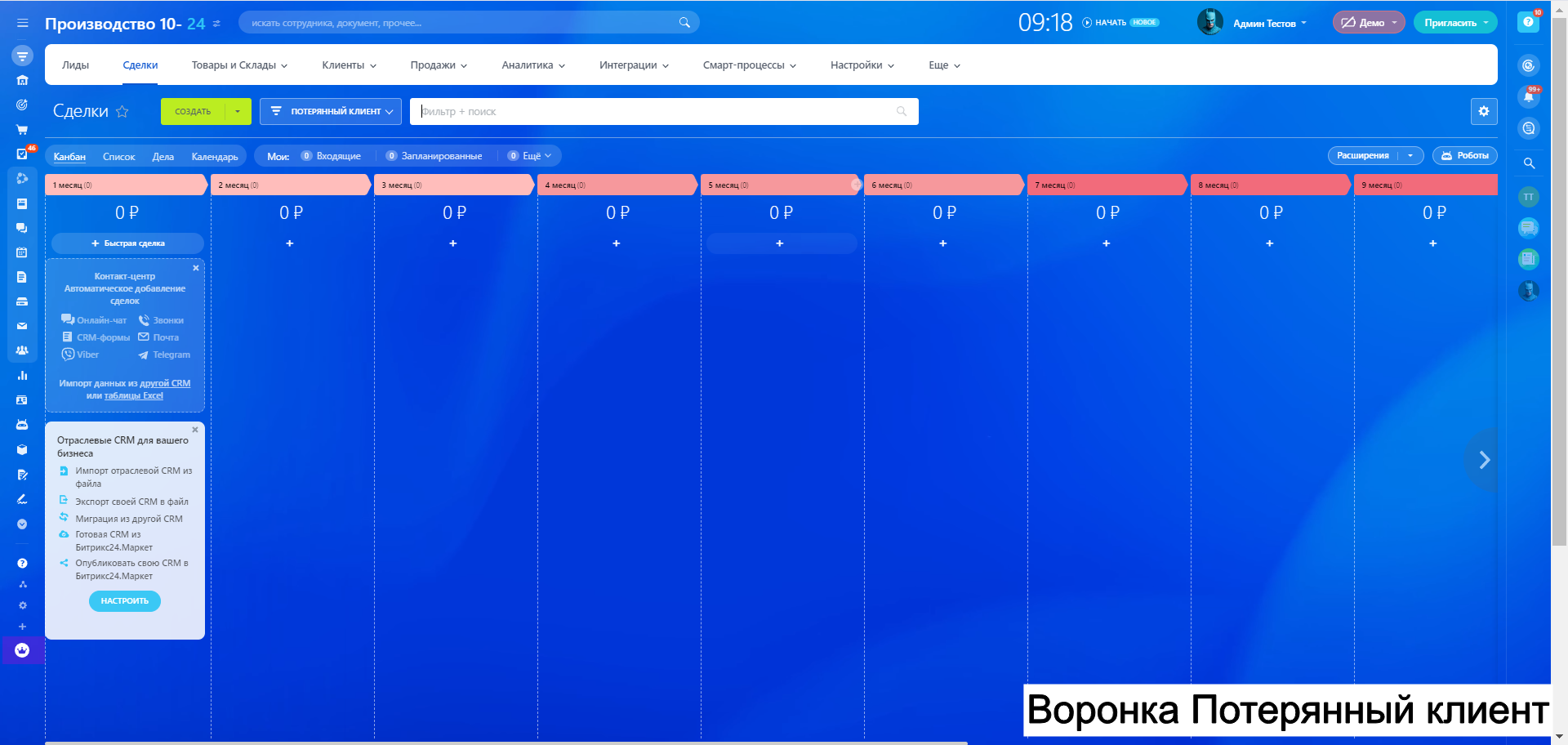Click the СОЗДАТЬ button
Screen dimensions: 1568x745
coord(193,111)
